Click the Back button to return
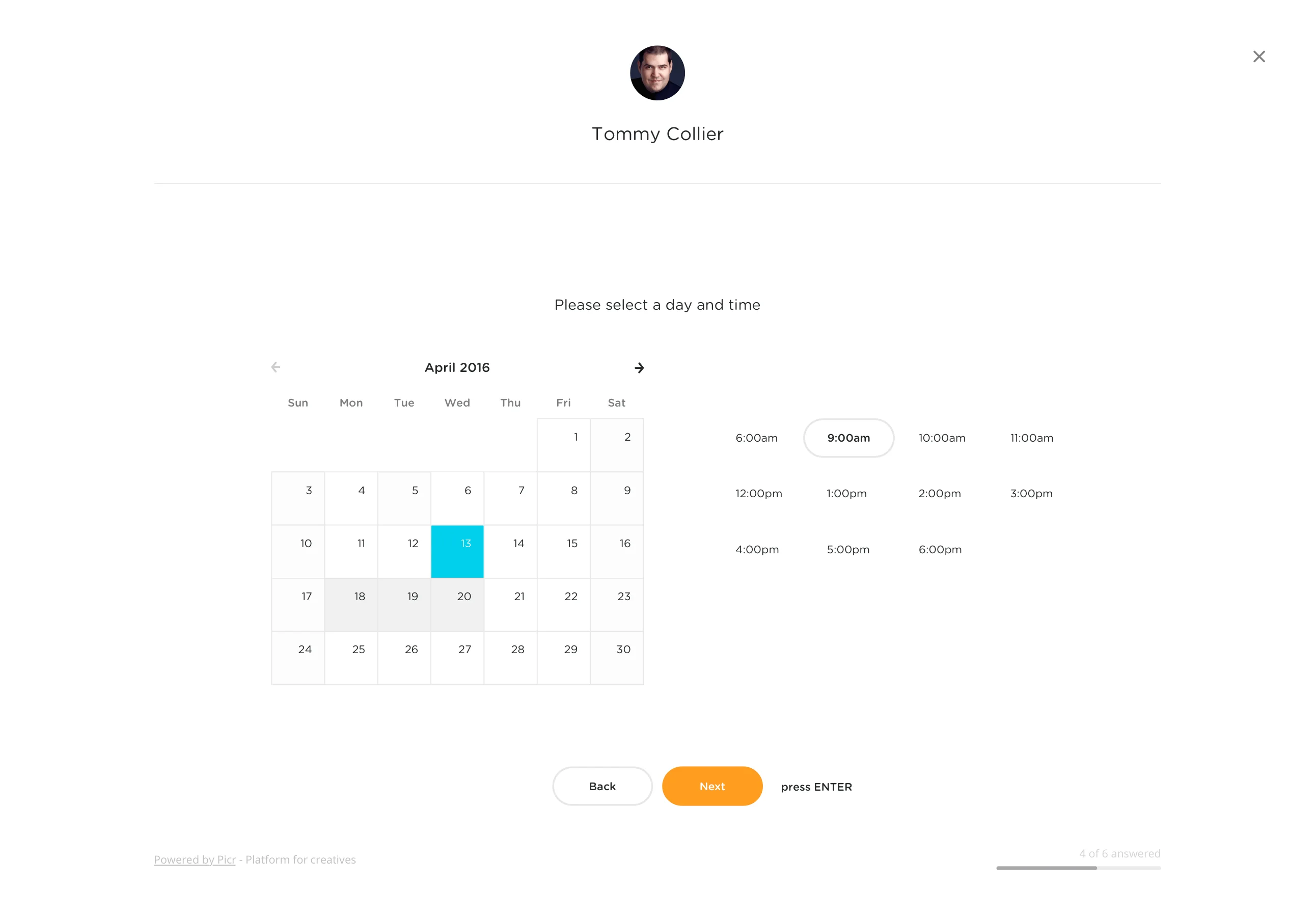The image size is (1316, 915). (601, 786)
